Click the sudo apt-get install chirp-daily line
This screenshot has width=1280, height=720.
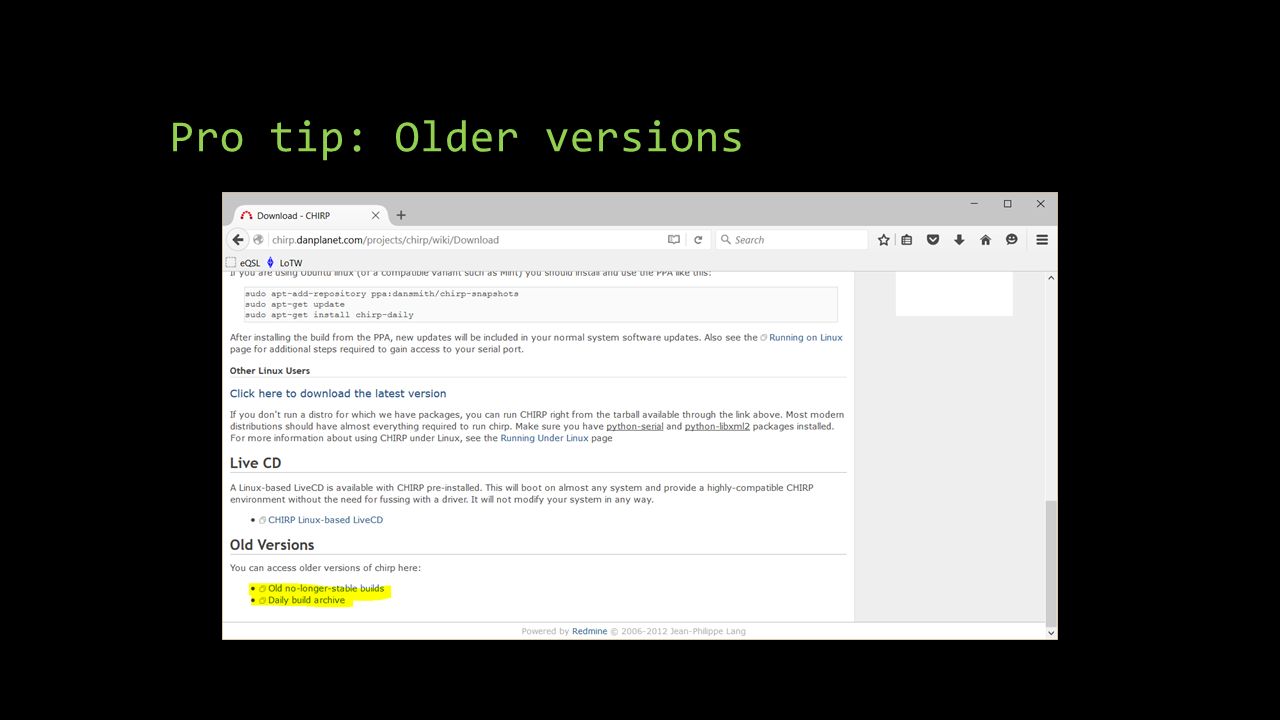[x=329, y=315]
